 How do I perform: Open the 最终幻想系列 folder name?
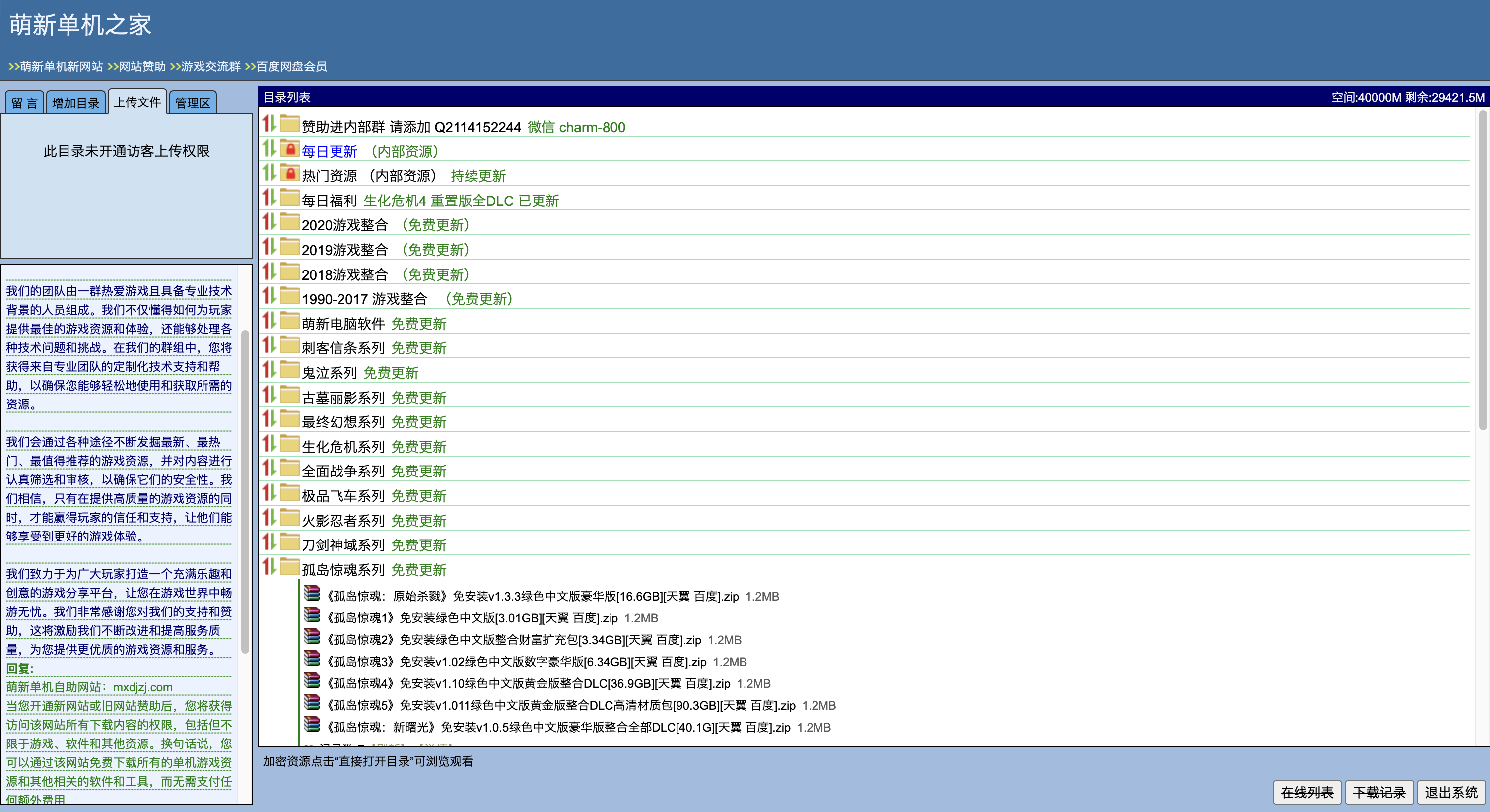click(x=343, y=422)
